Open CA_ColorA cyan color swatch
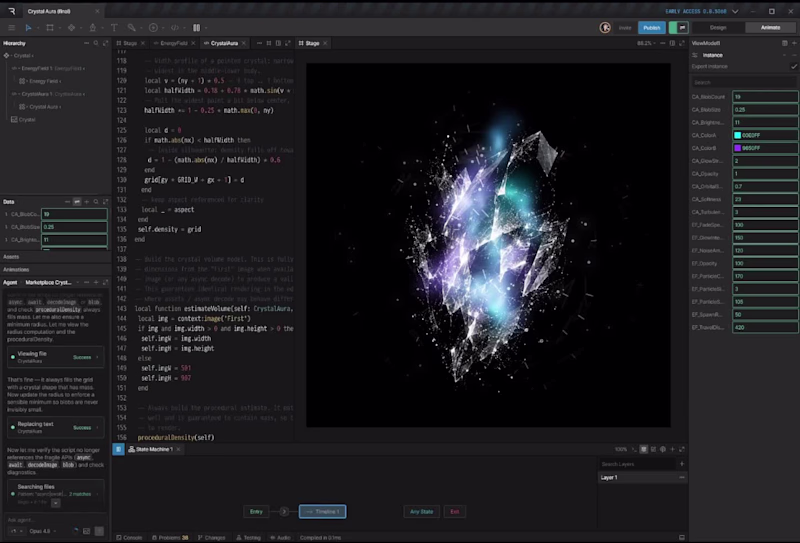The image size is (800, 543). [737, 135]
